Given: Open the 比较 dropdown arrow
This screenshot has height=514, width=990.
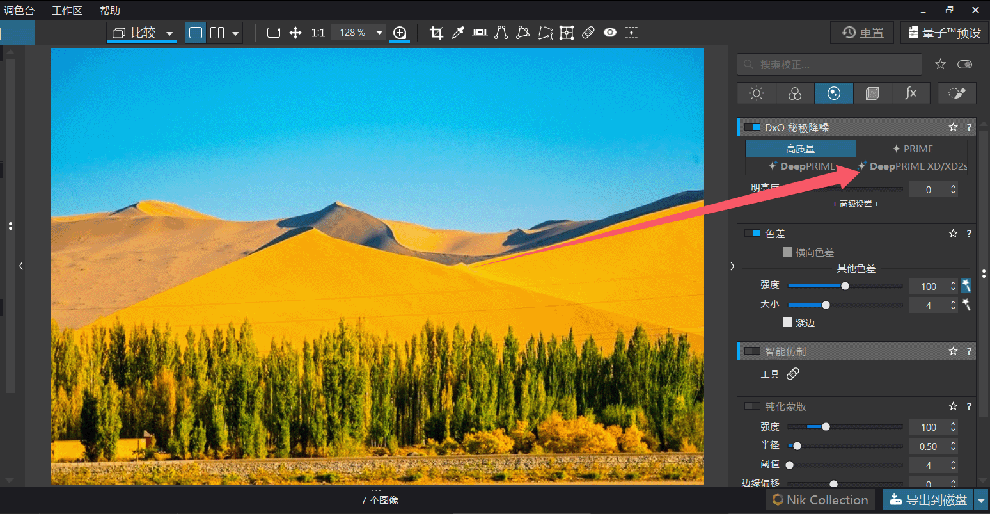Looking at the screenshot, I should coord(169,33).
